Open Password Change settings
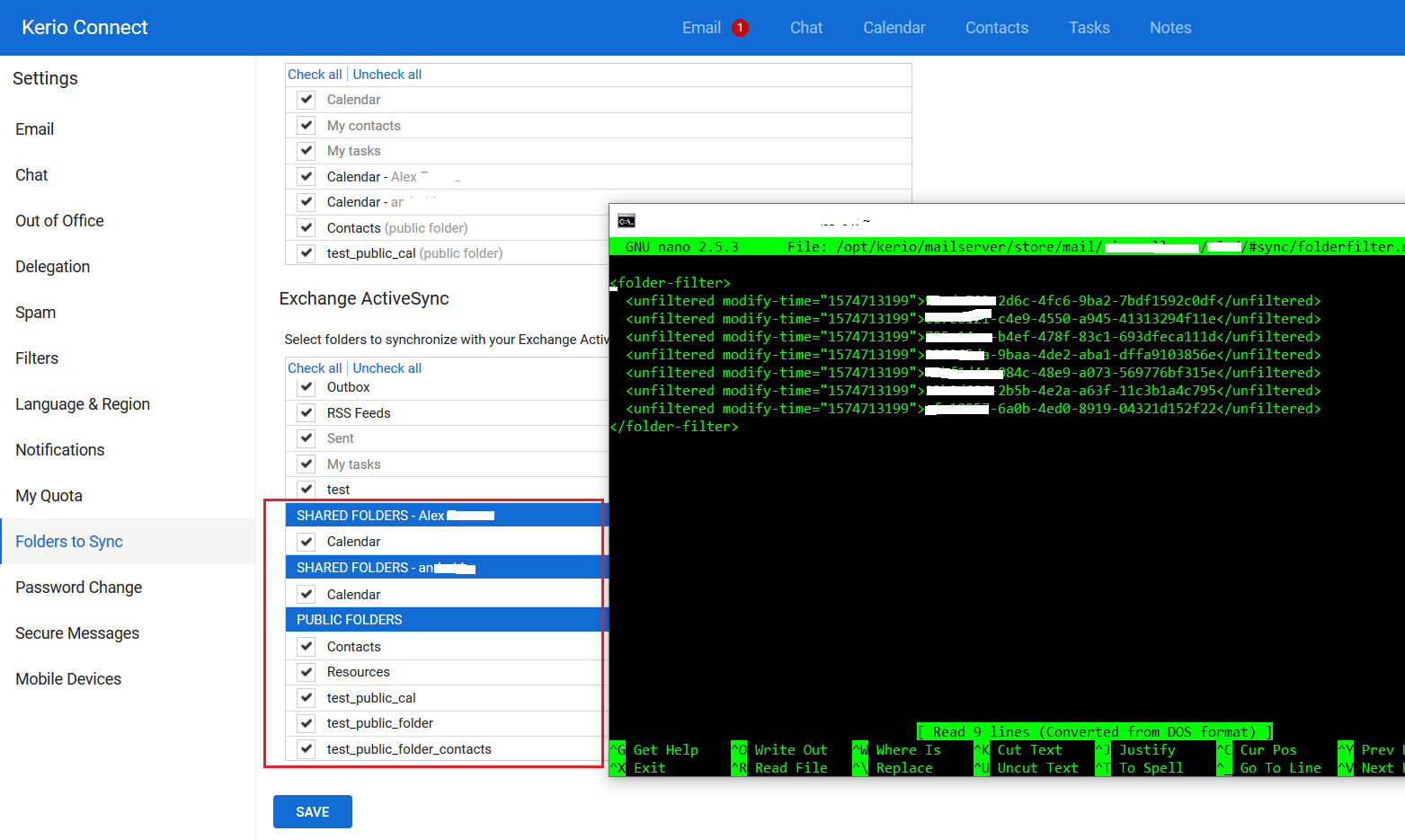This screenshot has height=840, width=1405. [x=128, y=588]
